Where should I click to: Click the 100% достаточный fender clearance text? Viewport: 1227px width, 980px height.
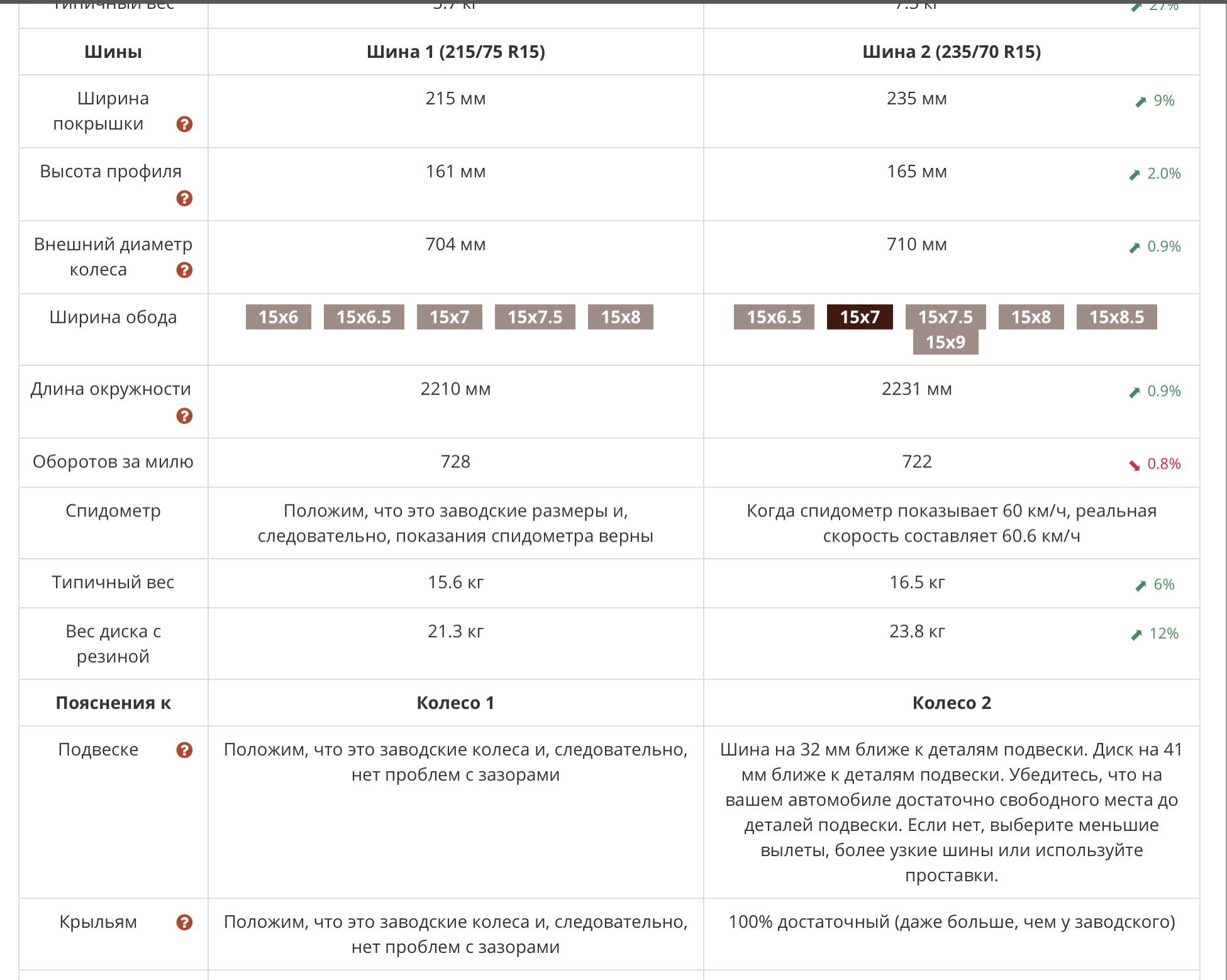(x=952, y=923)
